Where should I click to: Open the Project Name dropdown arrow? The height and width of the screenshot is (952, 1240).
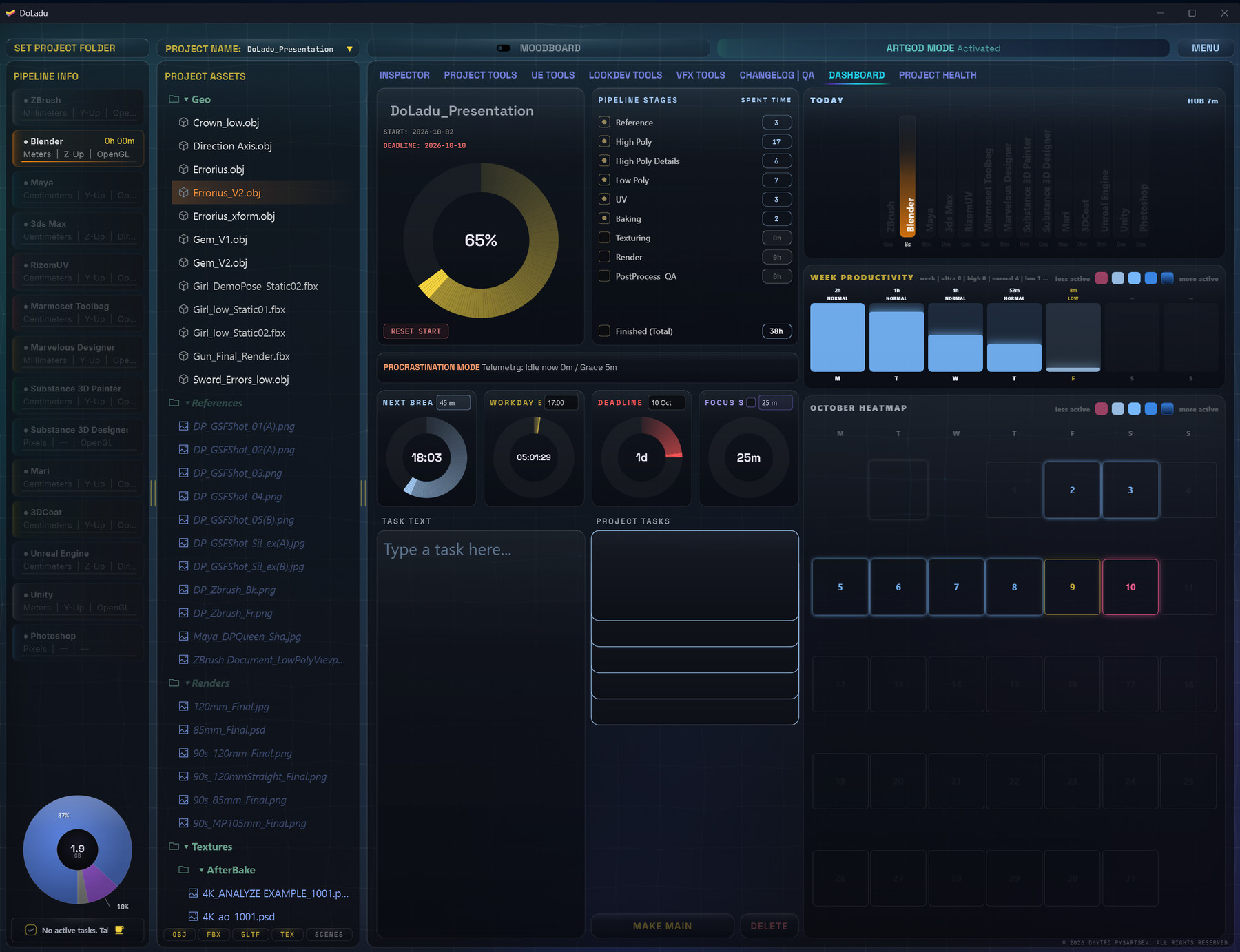349,49
